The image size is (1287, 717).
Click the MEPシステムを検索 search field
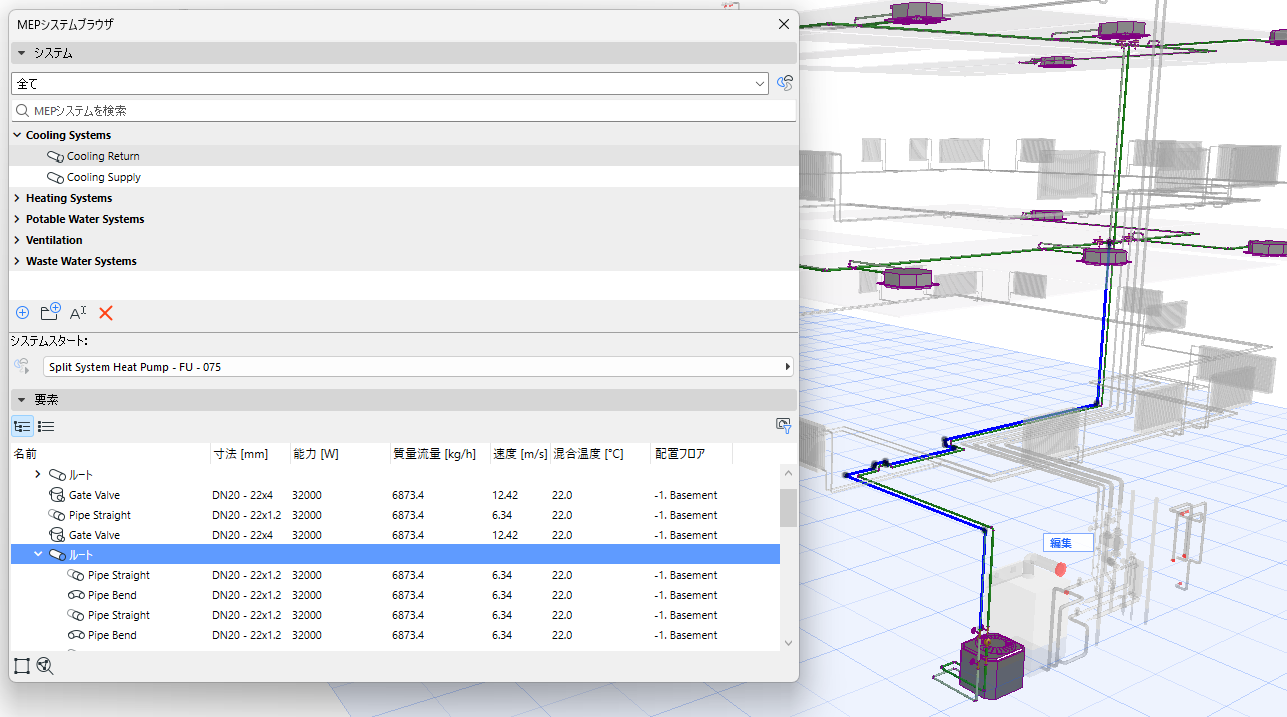[x=404, y=111]
